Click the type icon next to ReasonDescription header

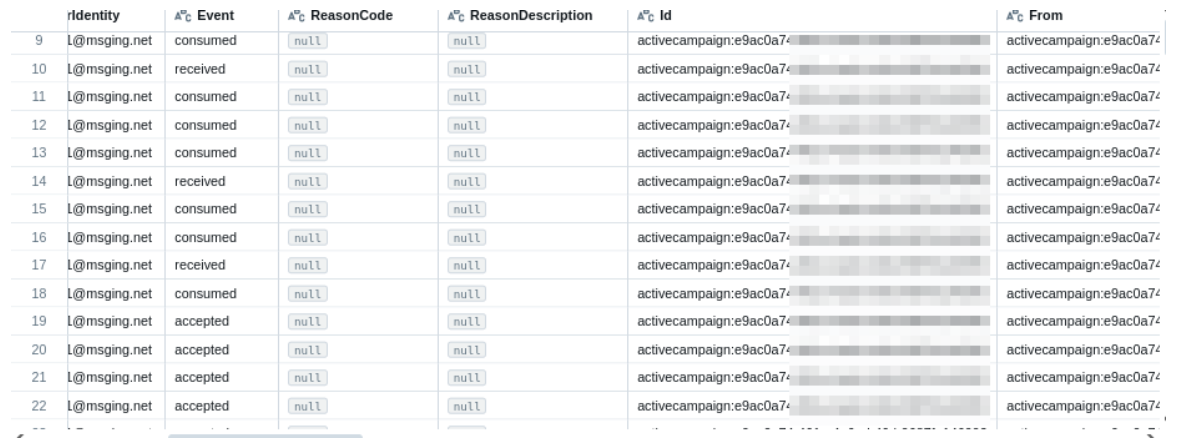coord(454,17)
